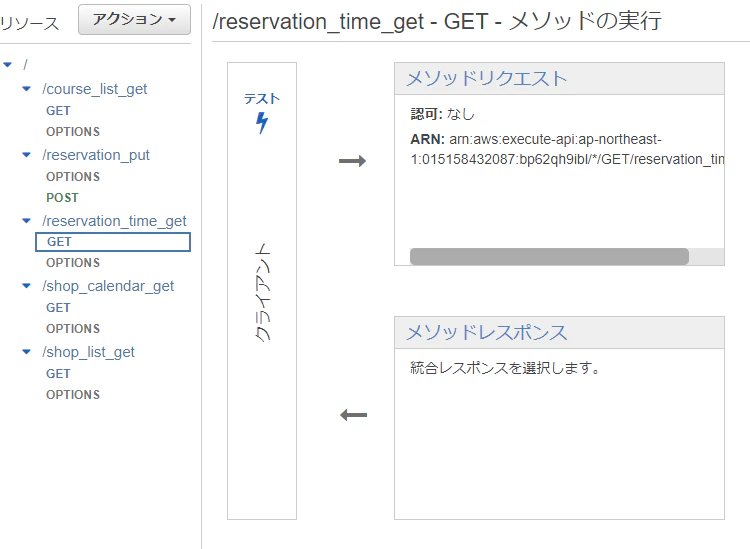
Task: Open GET method under /shop_calendar_get
Action: [58, 308]
